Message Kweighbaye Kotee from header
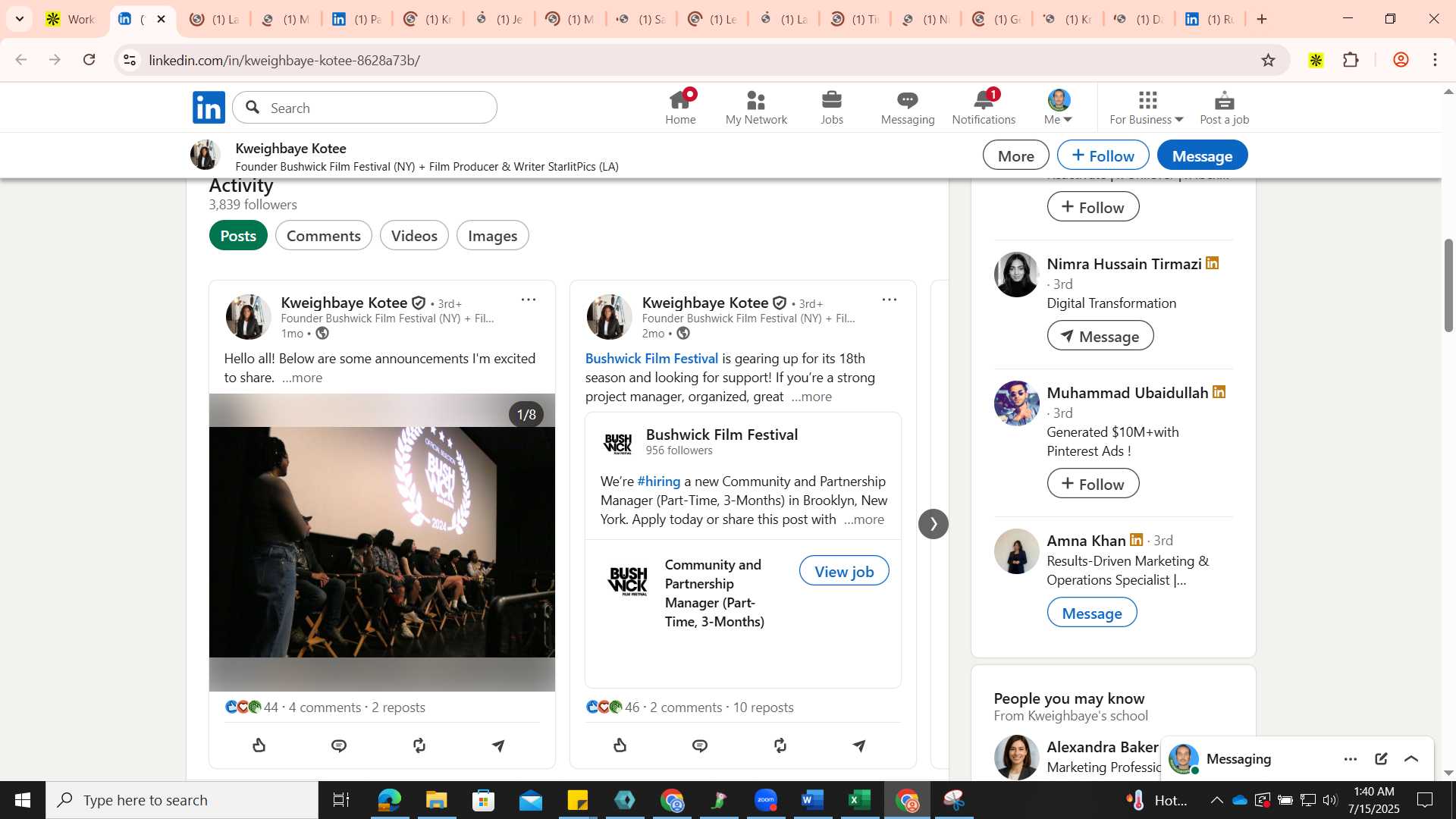The width and height of the screenshot is (1456, 819). point(1202,155)
